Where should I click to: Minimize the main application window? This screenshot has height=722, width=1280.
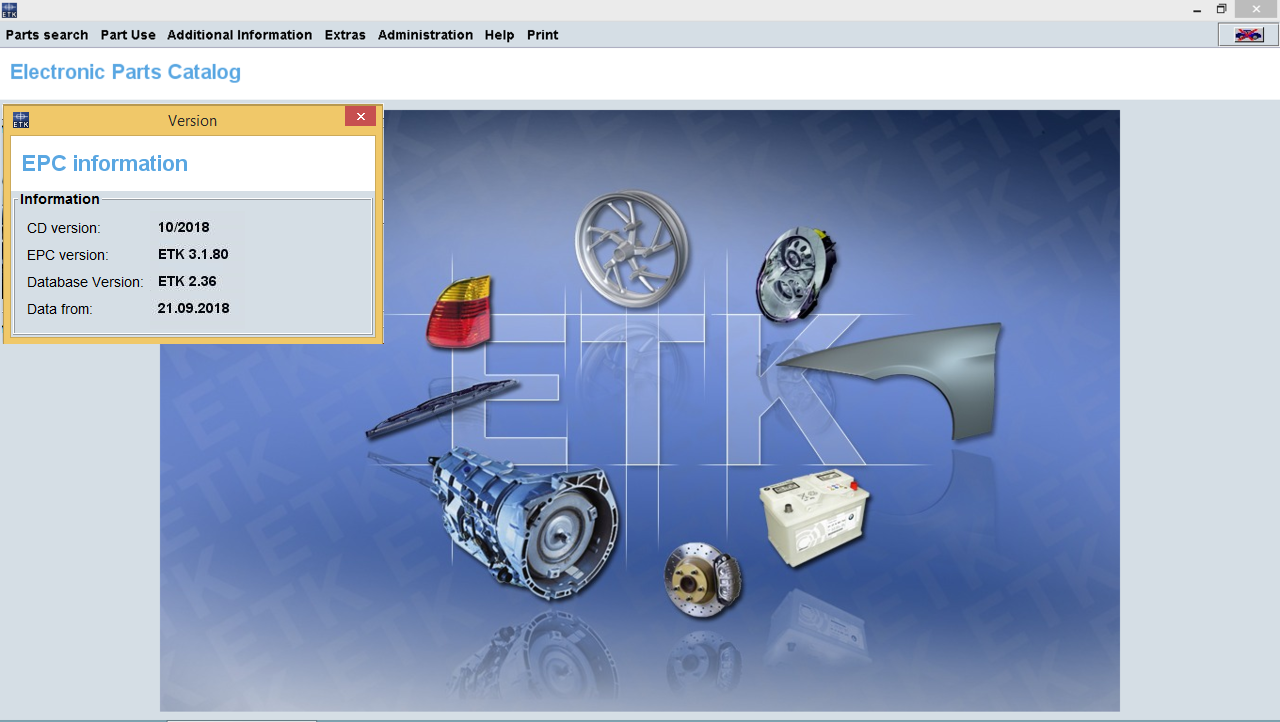pyautogui.click(x=1197, y=10)
